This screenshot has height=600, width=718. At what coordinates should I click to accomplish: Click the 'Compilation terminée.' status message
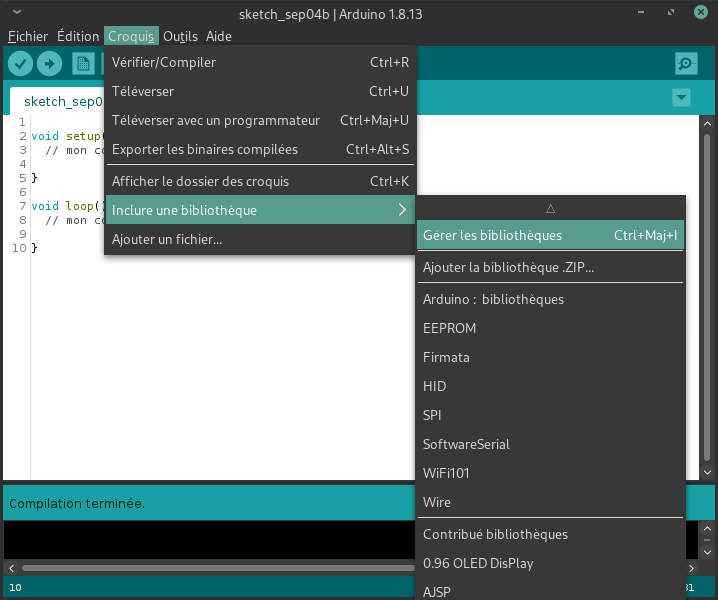77,503
